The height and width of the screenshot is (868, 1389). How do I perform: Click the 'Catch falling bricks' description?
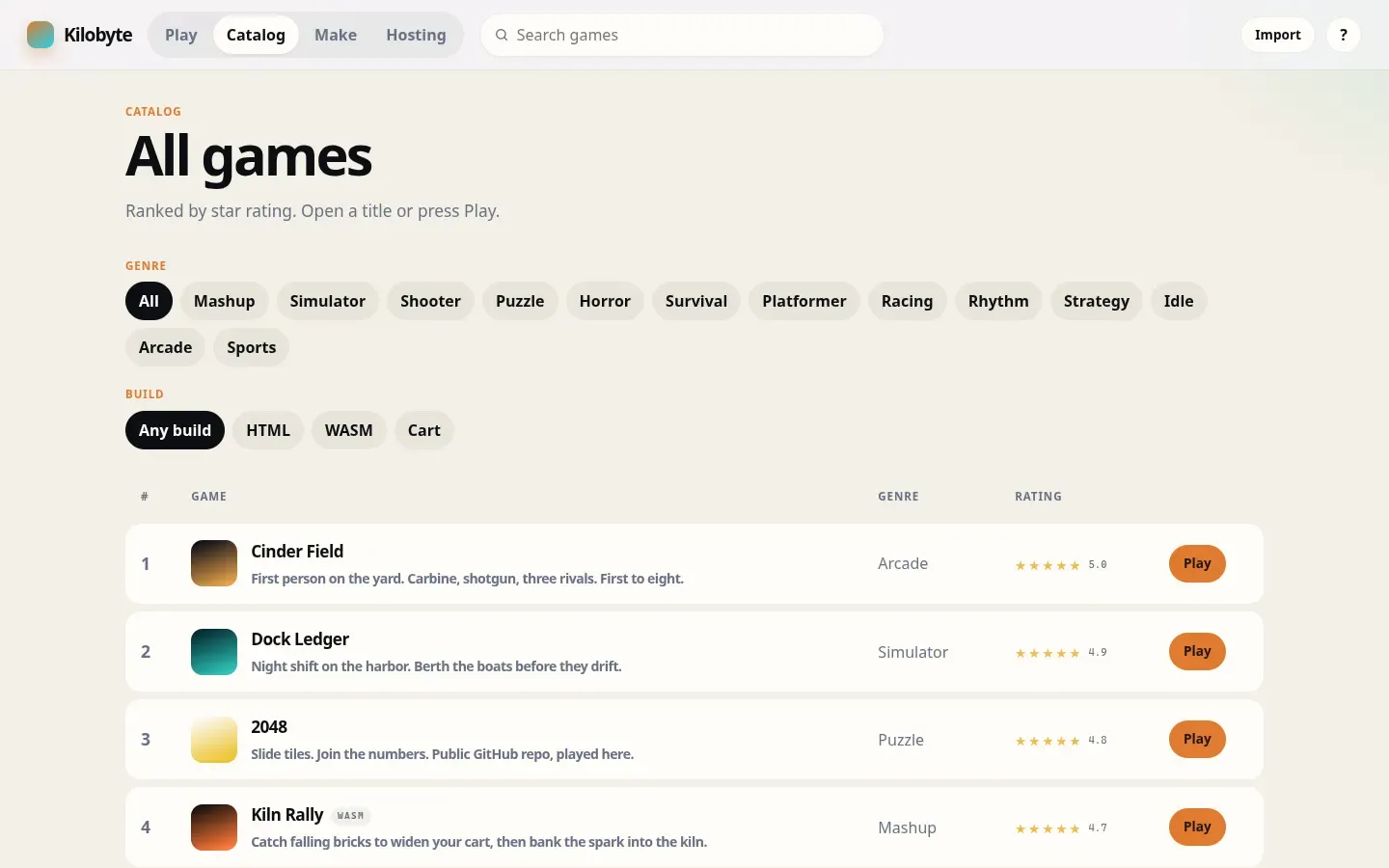pyautogui.click(x=478, y=842)
